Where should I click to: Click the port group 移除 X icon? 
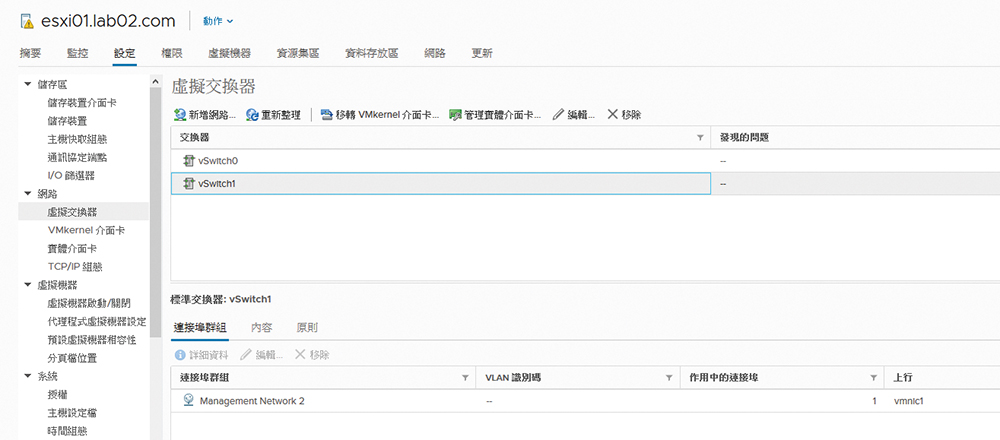pyautogui.click(x=300, y=355)
